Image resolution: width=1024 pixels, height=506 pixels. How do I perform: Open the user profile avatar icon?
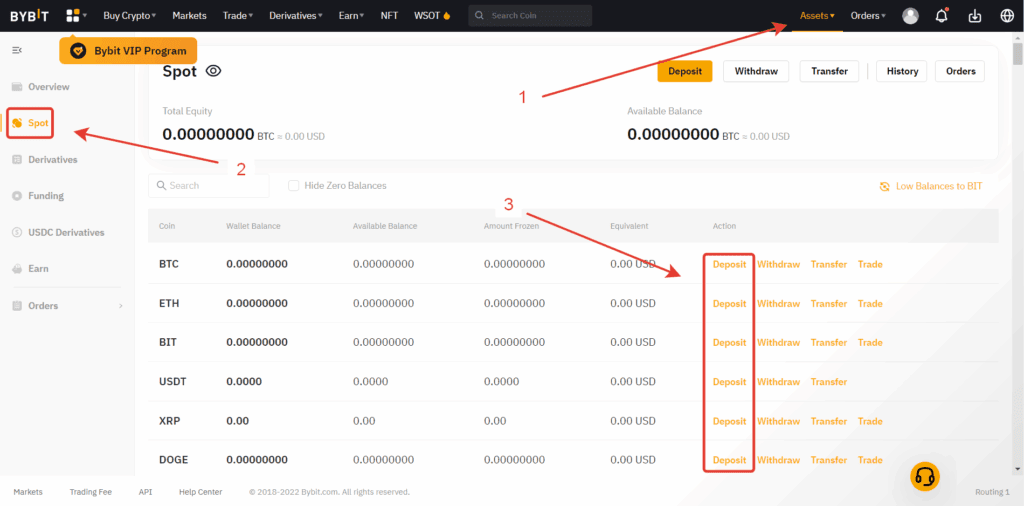pos(910,16)
